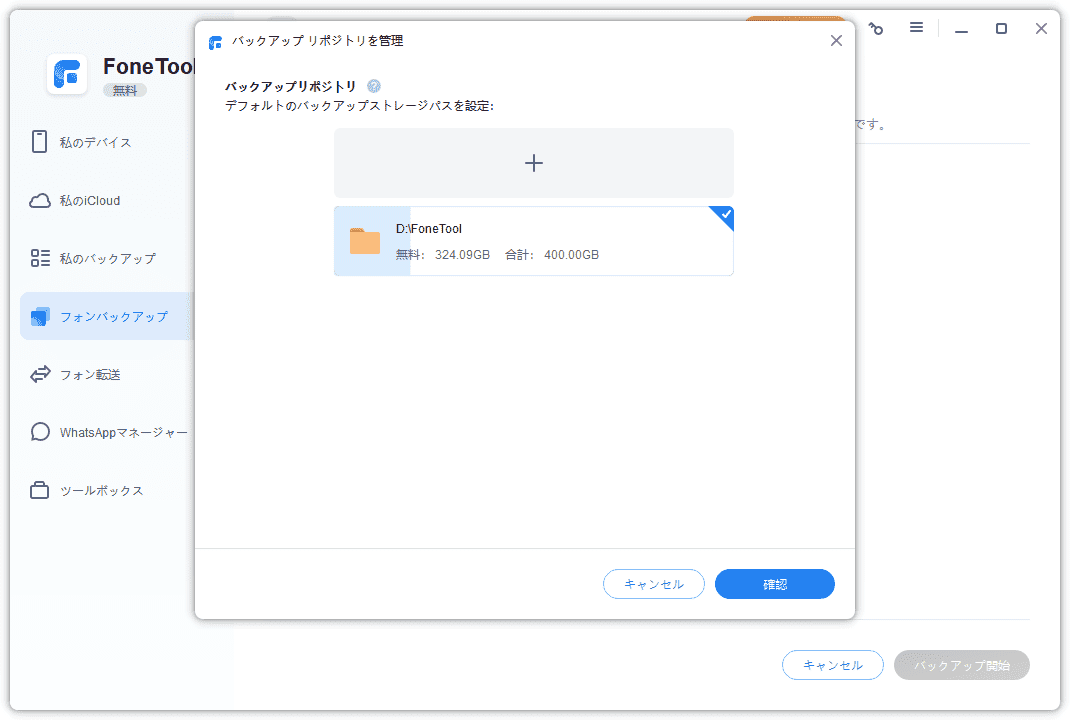Image resolution: width=1070 pixels, height=720 pixels.
Task: Click the キャンセル button in the main window
Action: (x=832, y=665)
